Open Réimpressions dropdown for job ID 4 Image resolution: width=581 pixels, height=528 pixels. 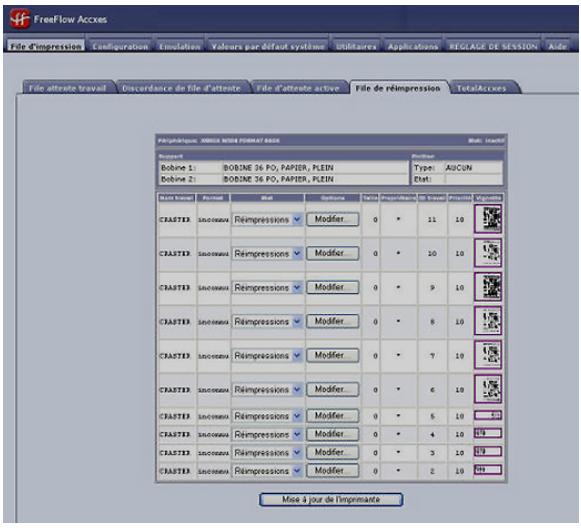(267, 434)
